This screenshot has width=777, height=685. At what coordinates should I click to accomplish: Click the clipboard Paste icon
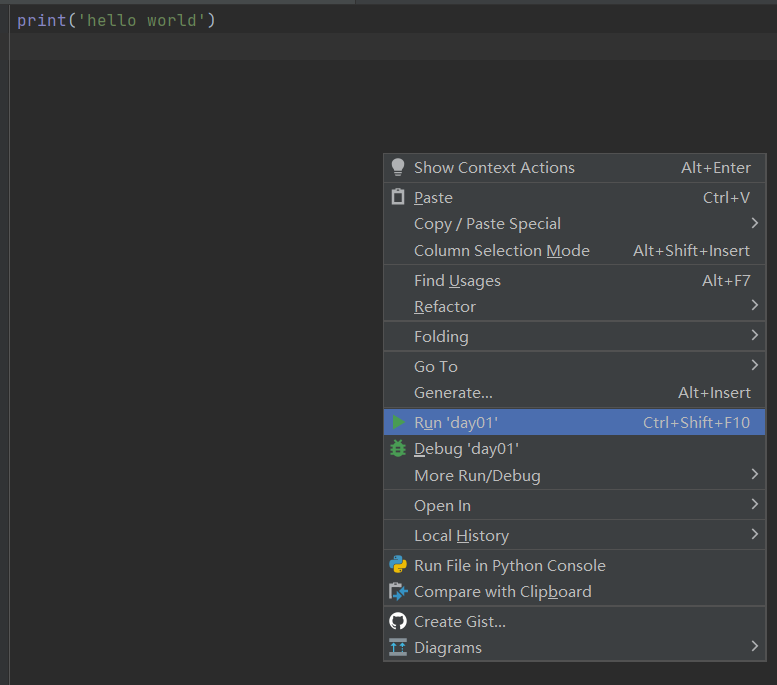pos(398,197)
